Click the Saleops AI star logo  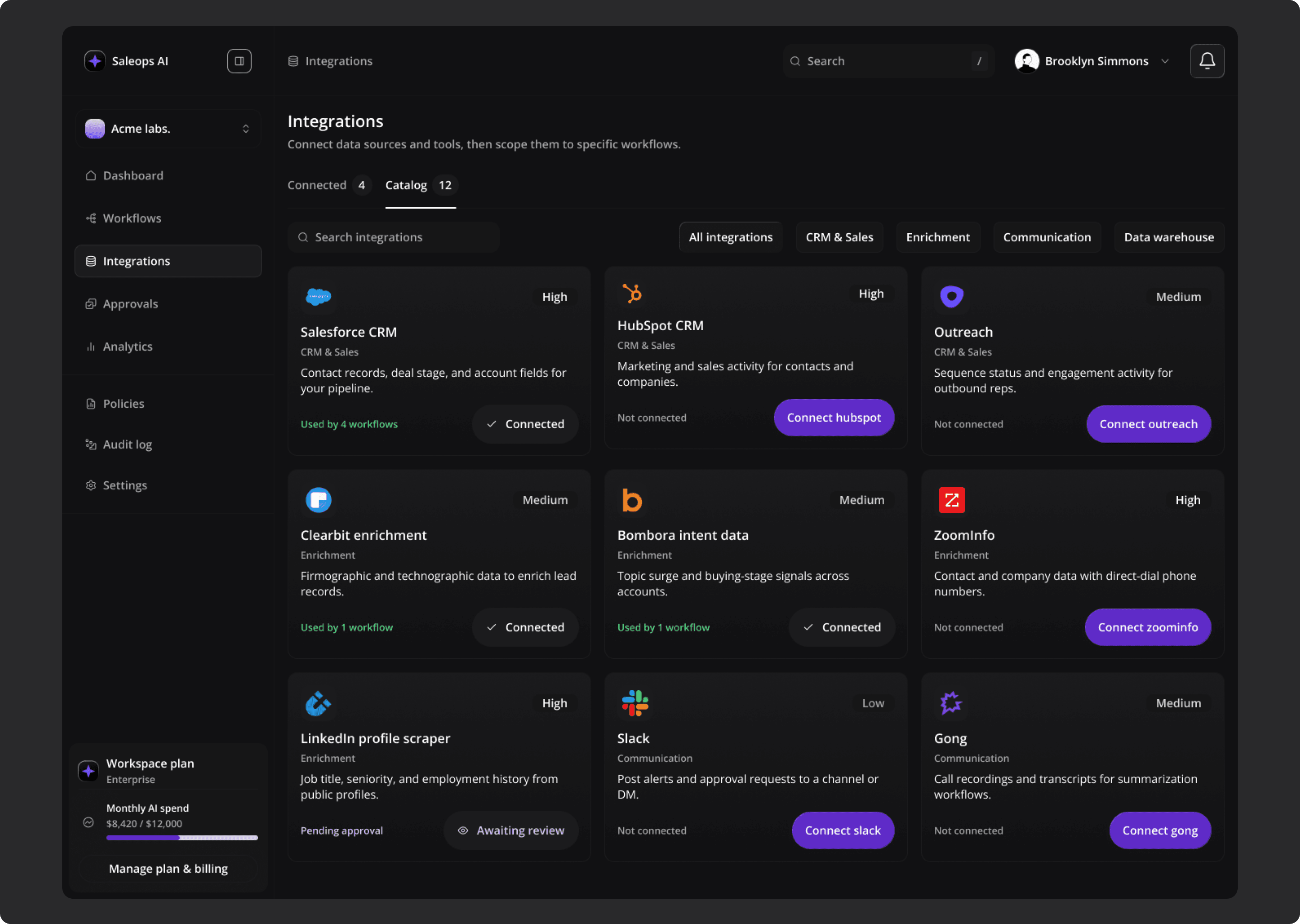94,61
